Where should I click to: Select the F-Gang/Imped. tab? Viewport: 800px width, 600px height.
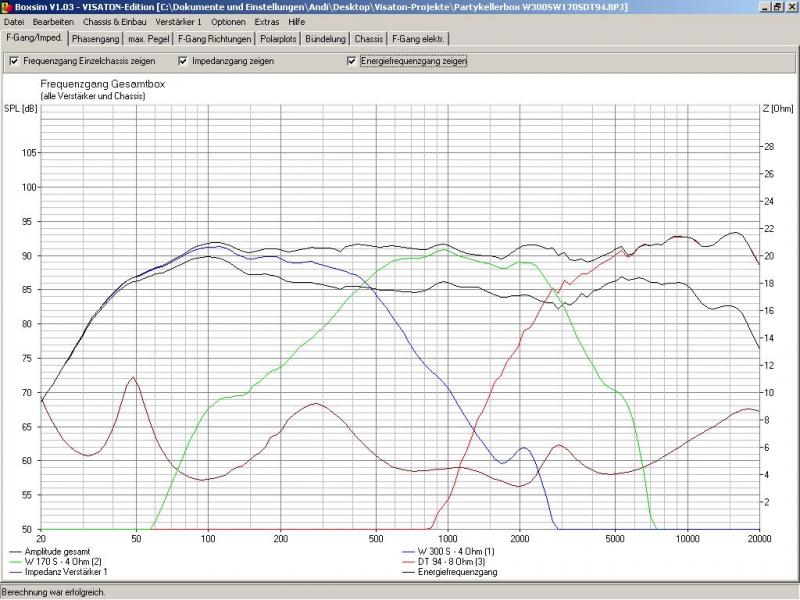click(x=34, y=38)
